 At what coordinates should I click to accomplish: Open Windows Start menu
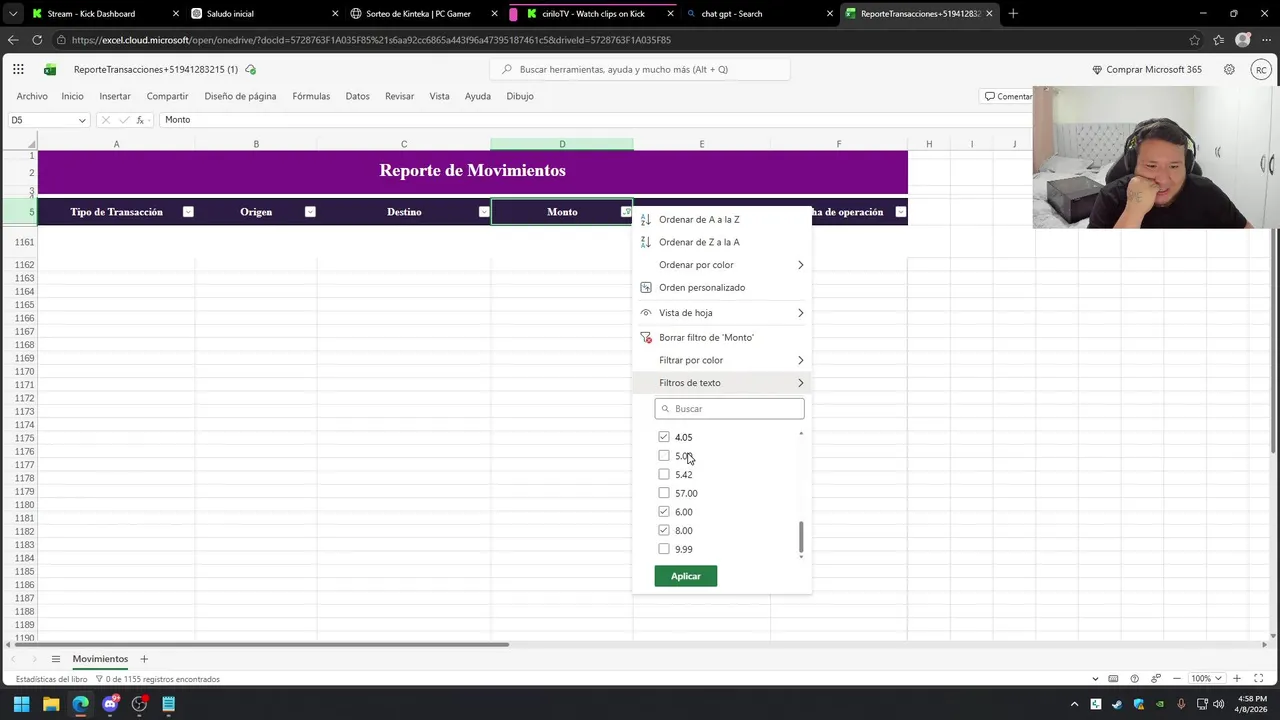[21, 704]
